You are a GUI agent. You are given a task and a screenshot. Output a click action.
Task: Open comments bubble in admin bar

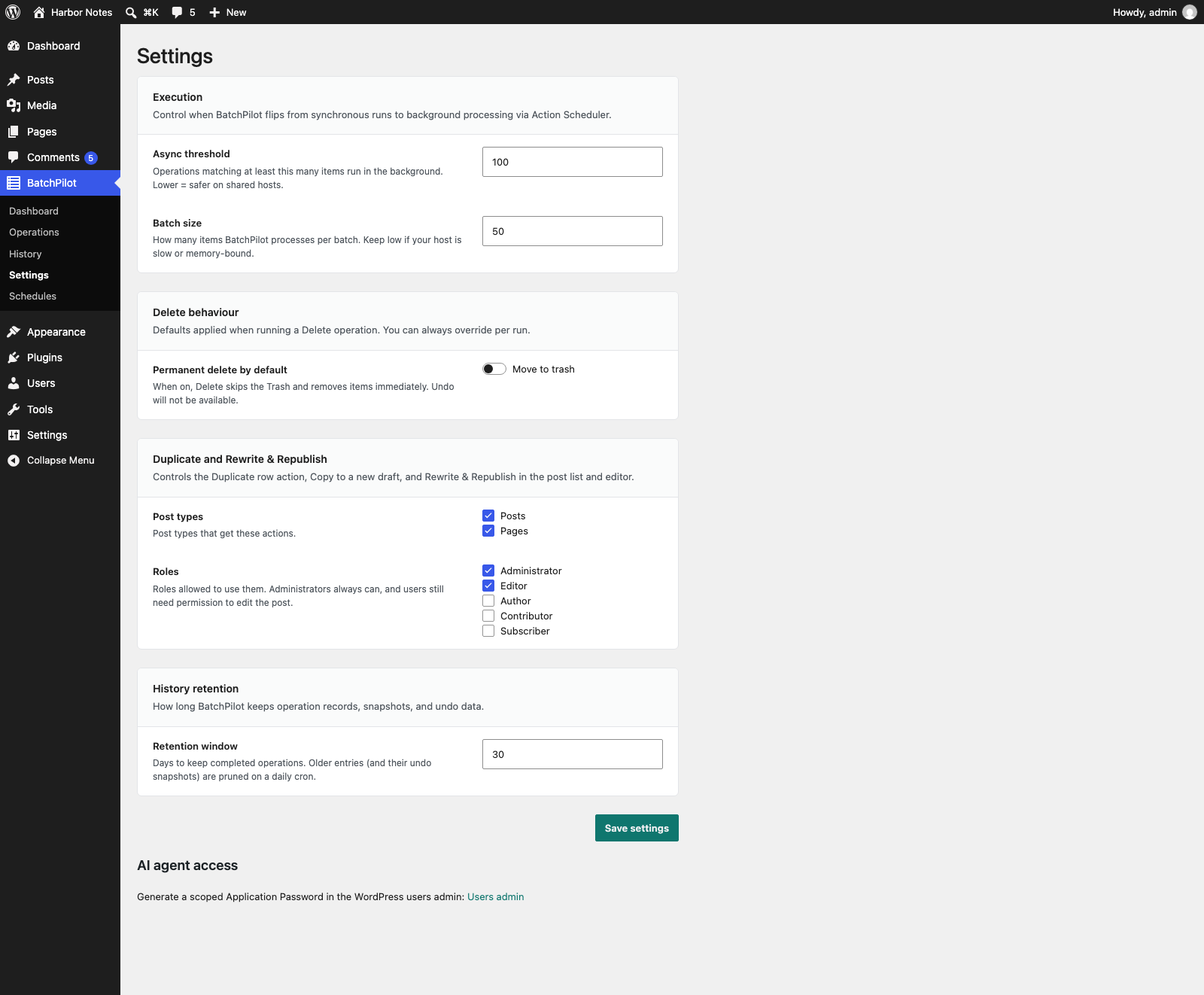(x=177, y=12)
